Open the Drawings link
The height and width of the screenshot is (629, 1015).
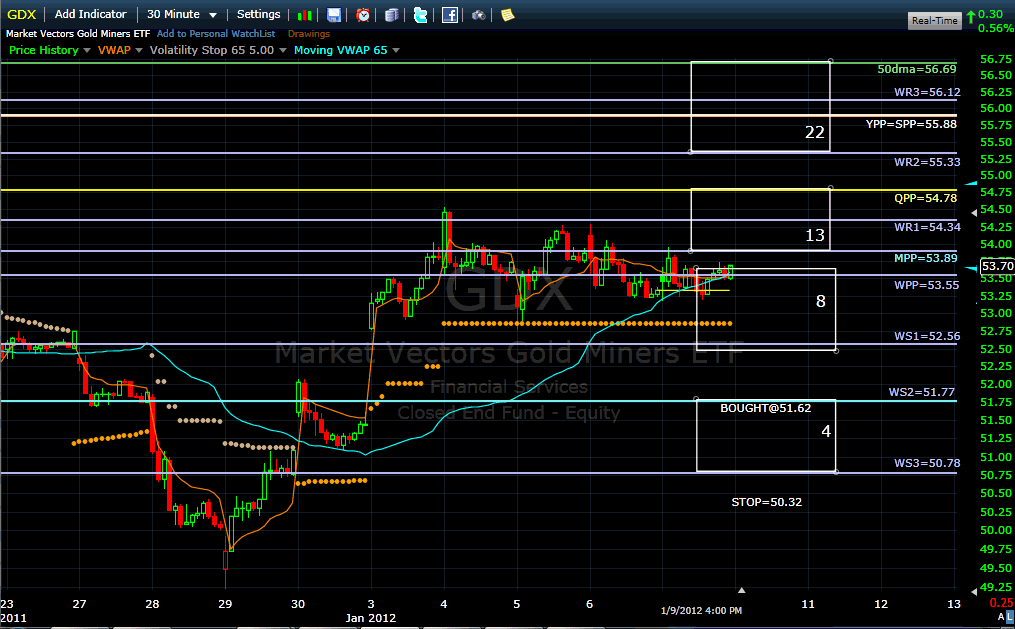point(309,34)
